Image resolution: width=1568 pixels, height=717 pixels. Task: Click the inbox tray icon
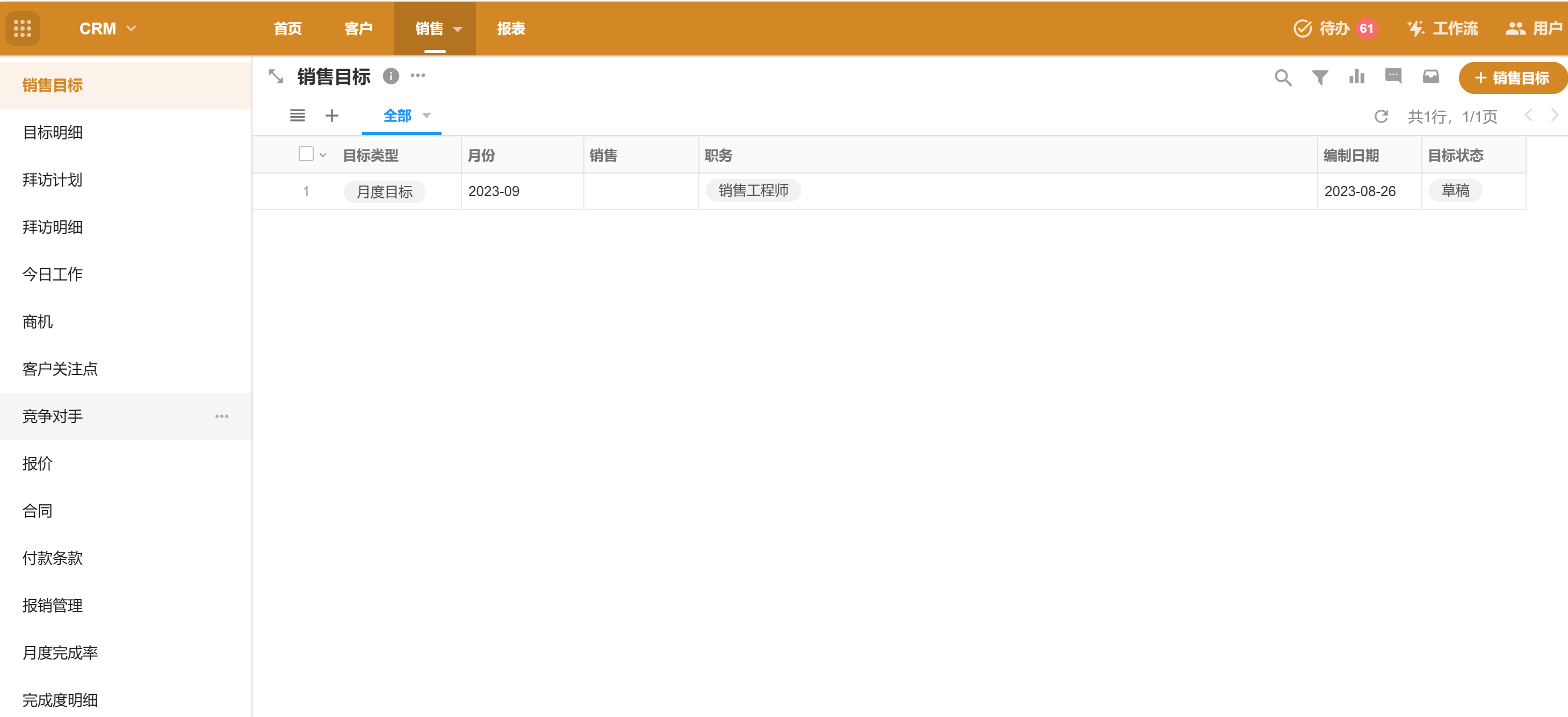coord(1430,77)
